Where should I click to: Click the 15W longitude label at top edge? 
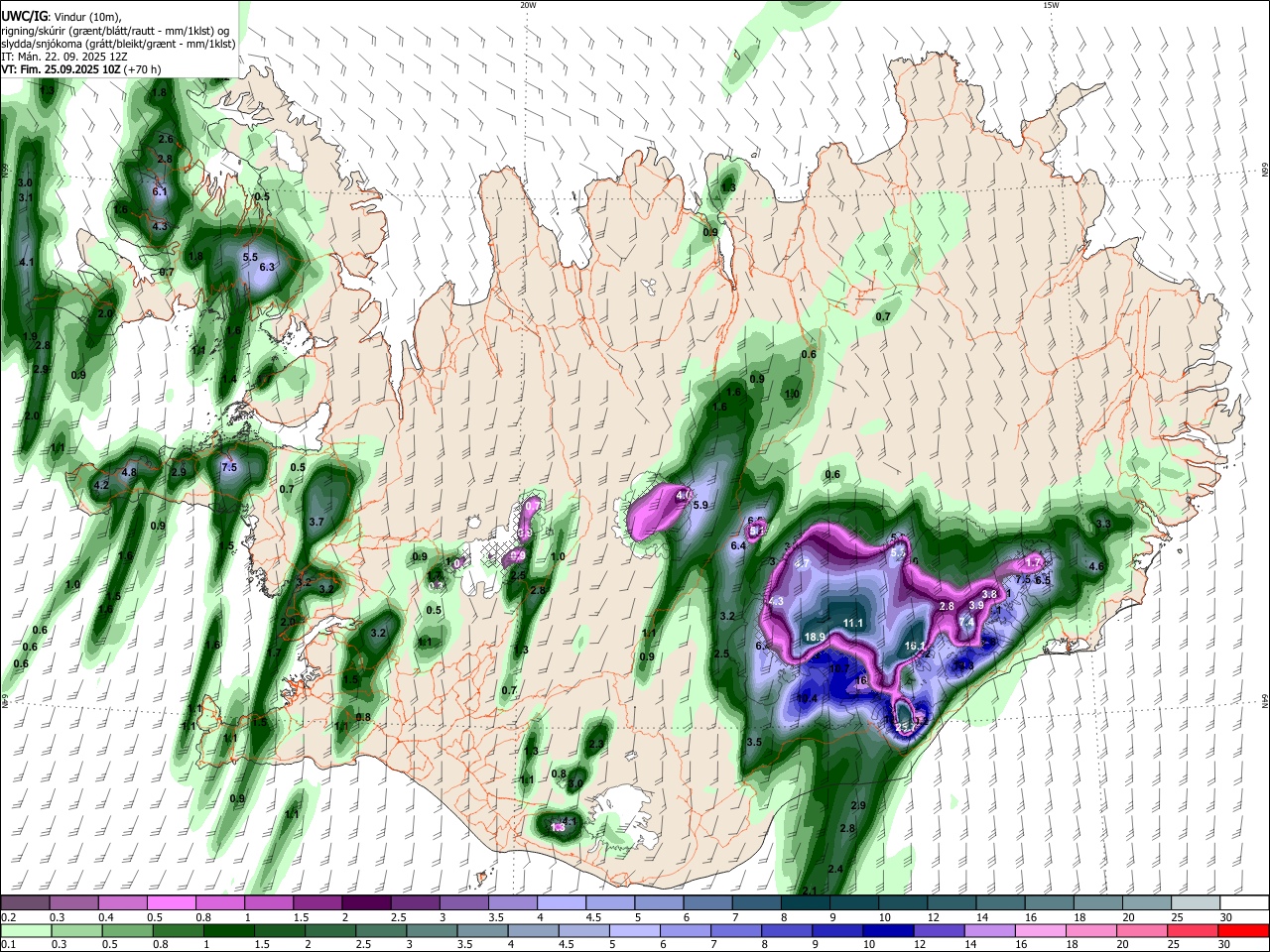1051,5
